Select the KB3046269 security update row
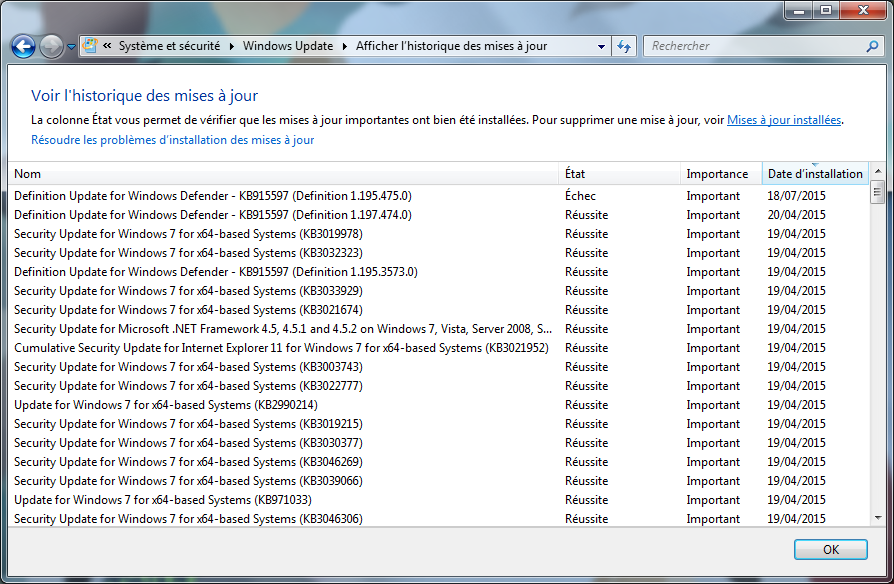The image size is (894, 584). (x=439, y=462)
